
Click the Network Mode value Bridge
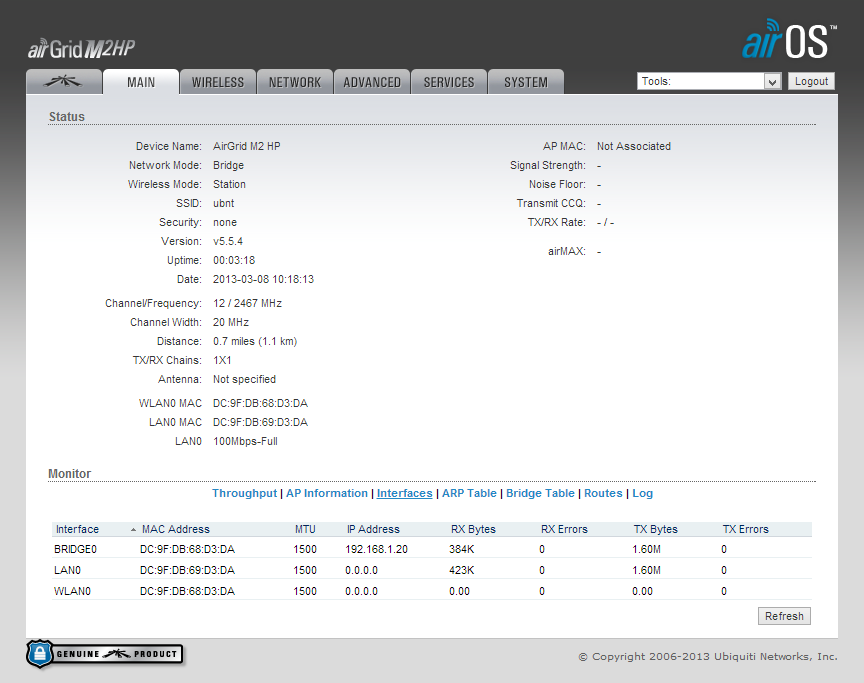(228, 165)
